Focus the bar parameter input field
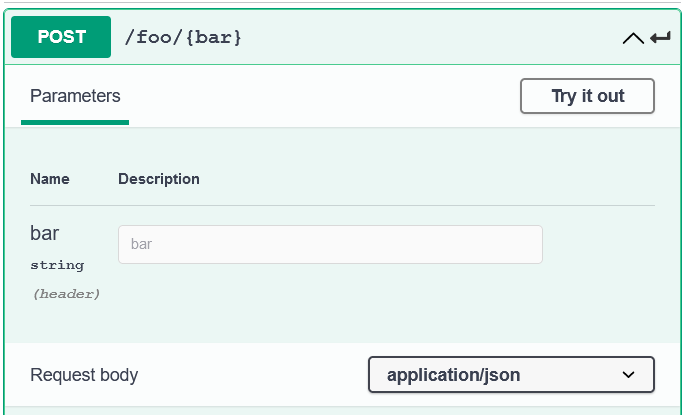 click(x=330, y=244)
